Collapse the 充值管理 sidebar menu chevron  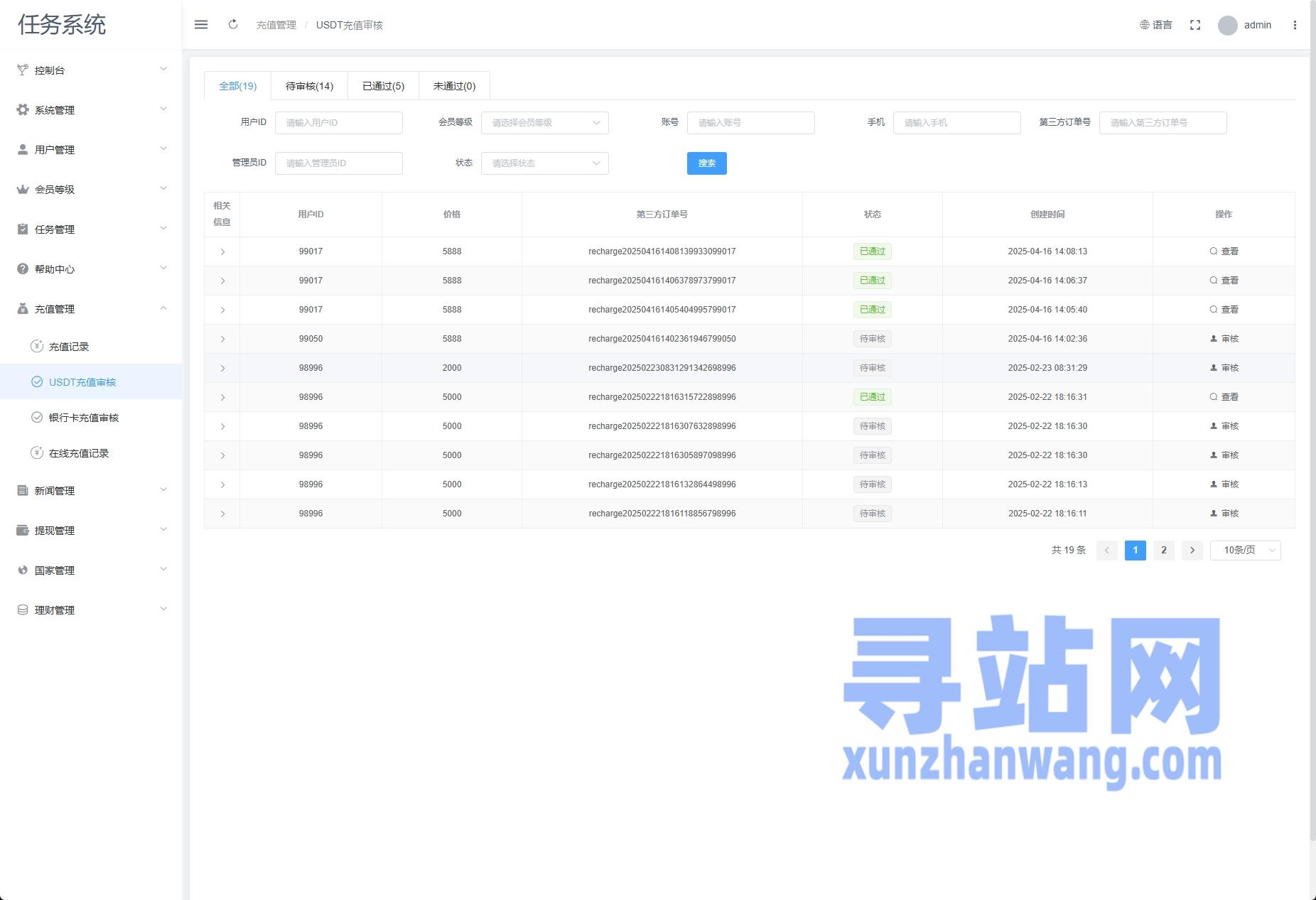click(163, 308)
